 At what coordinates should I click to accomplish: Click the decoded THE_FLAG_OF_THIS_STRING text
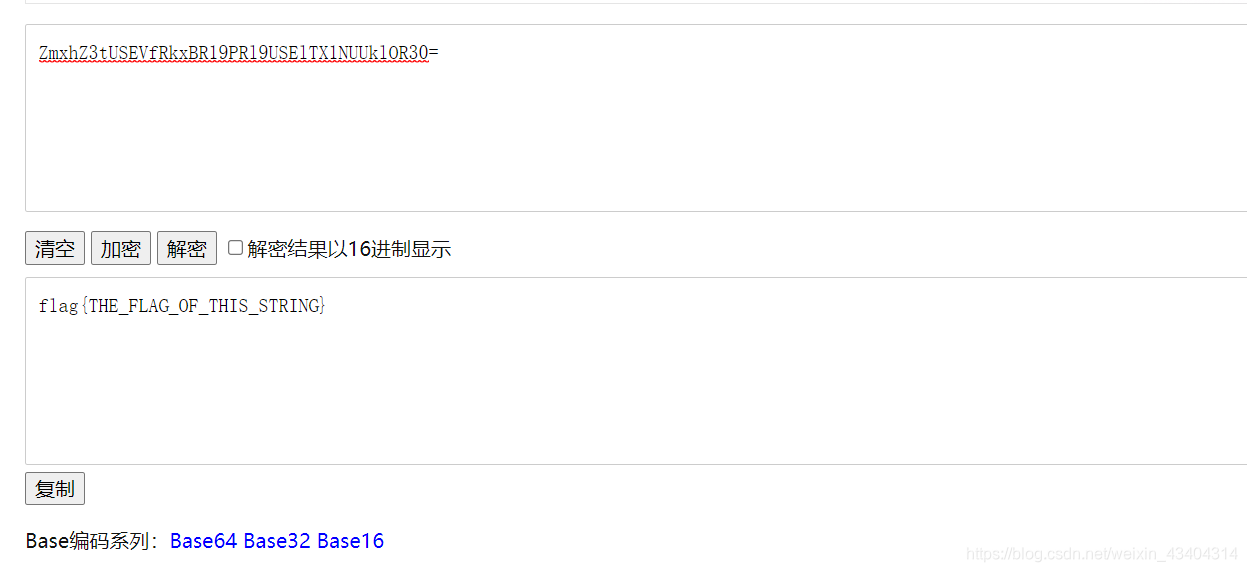point(204,306)
